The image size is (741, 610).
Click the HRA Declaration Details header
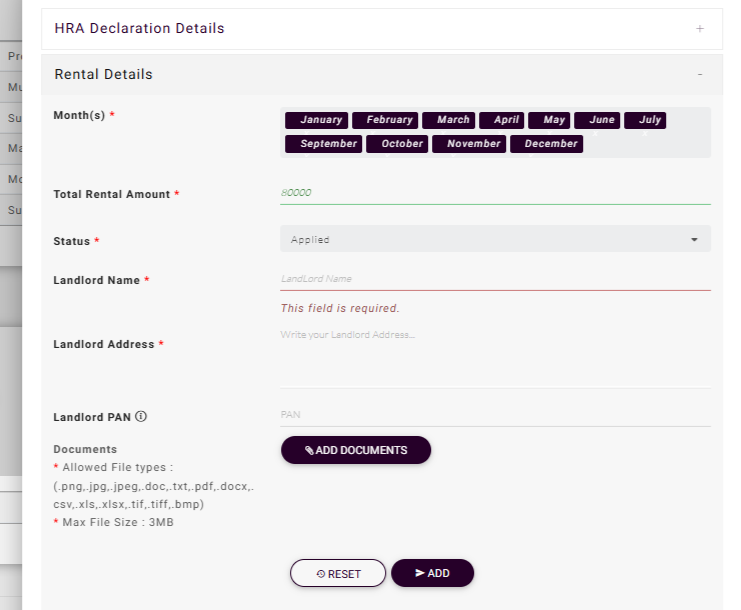(x=140, y=29)
